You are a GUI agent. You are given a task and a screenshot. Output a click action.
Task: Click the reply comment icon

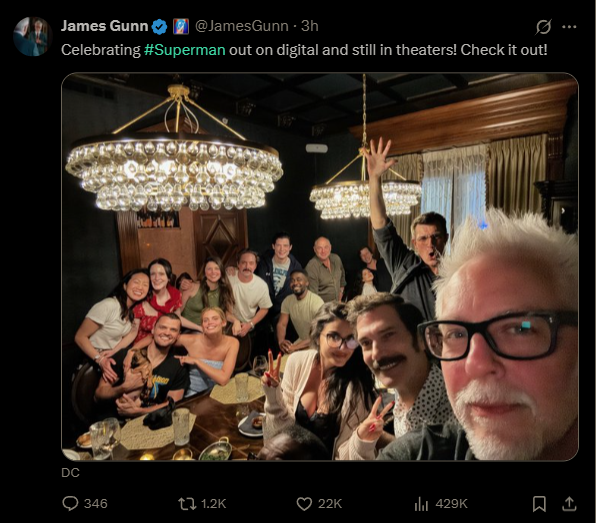(70, 504)
